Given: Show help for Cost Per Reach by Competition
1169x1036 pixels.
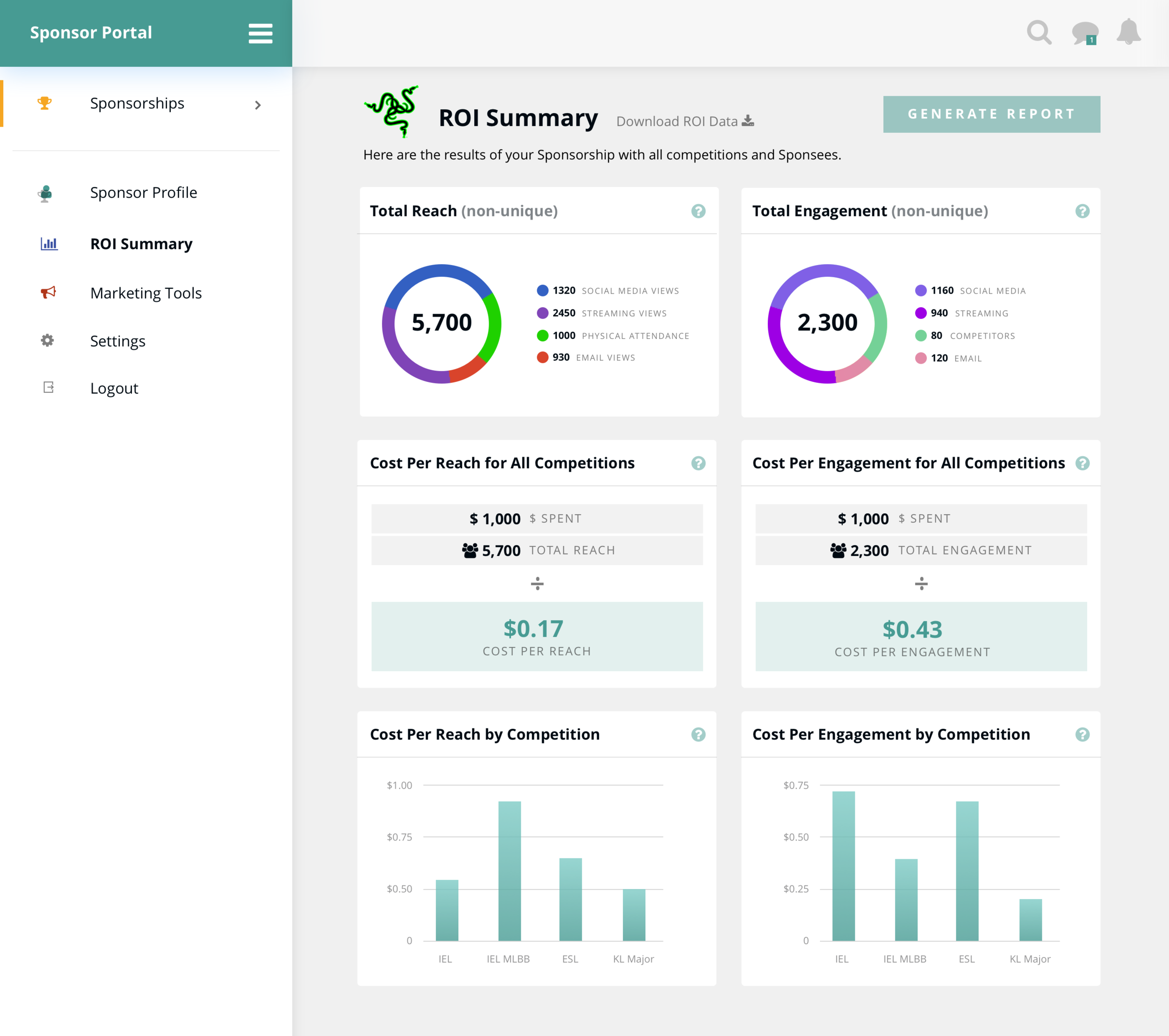Looking at the screenshot, I should tap(698, 734).
